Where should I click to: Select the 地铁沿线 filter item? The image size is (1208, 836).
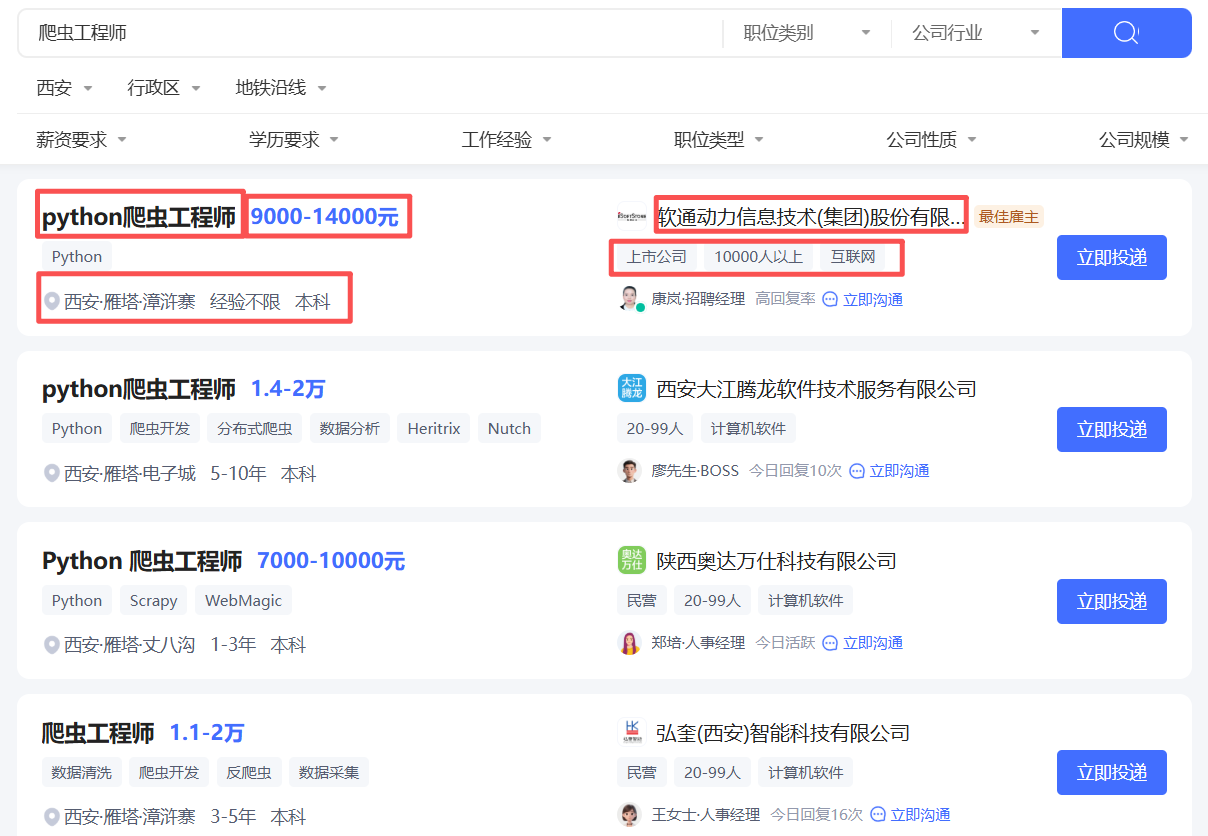click(280, 87)
